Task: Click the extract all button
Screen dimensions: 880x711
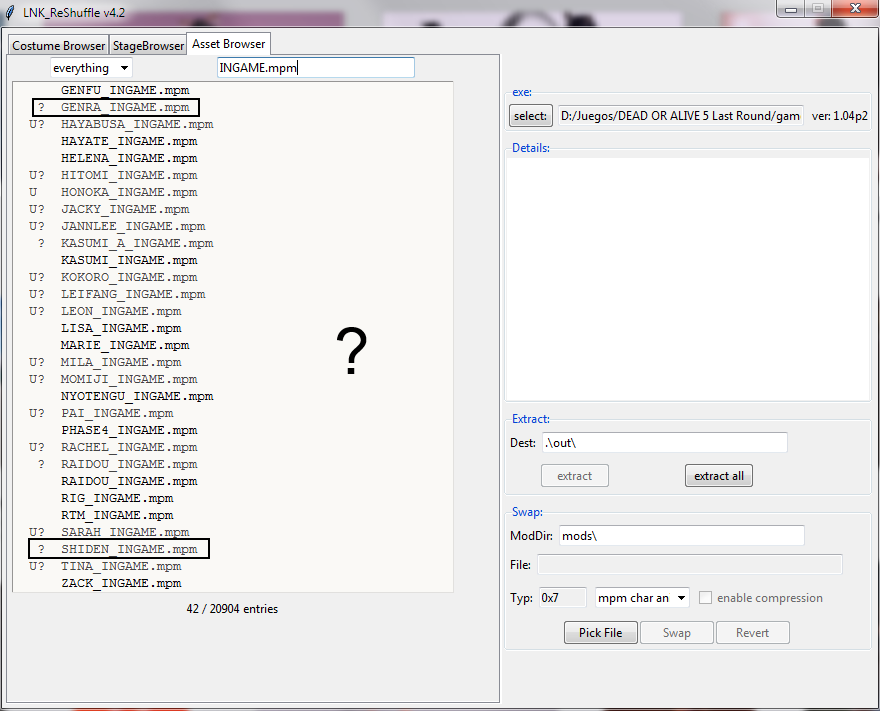Action: pyautogui.click(x=718, y=476)
